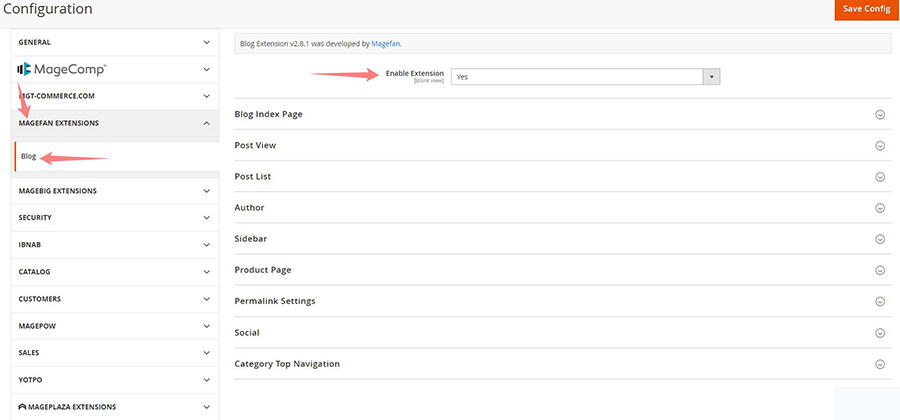Expand Author section using its circle icon
900x420 pixels.
[x=880, y=208]
